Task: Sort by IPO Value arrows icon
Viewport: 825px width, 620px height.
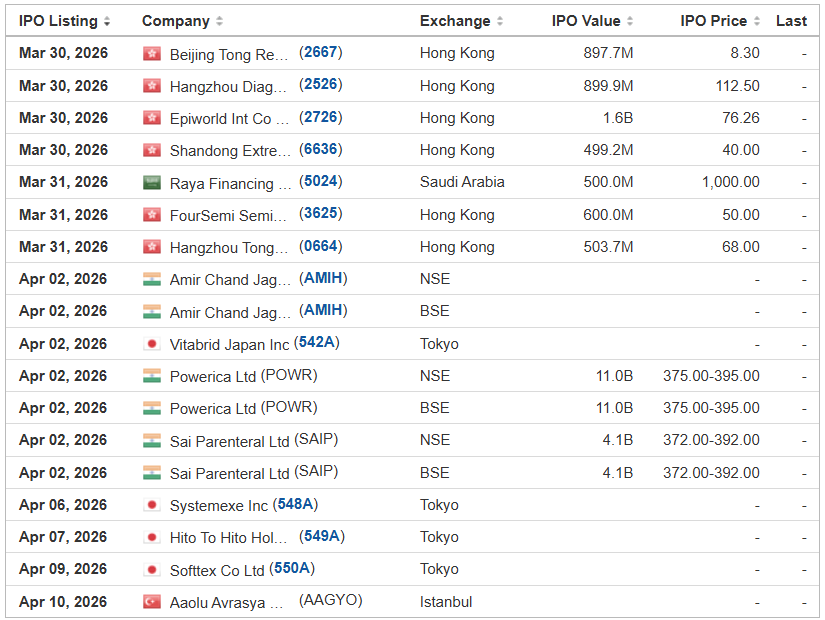Action: click(x=630, y=21)
